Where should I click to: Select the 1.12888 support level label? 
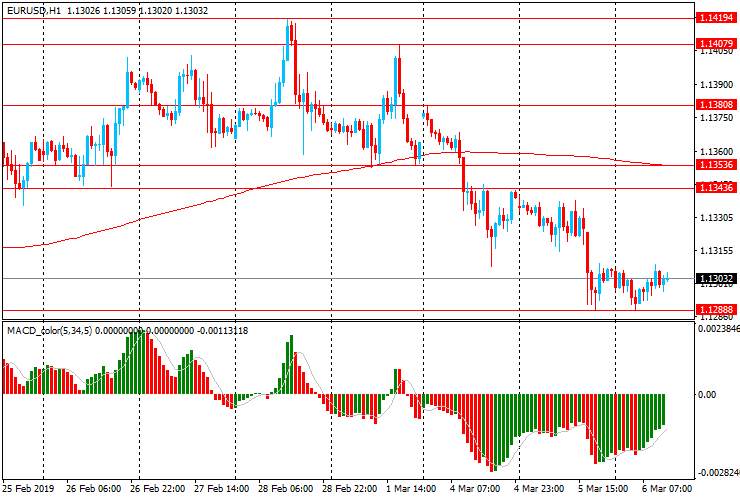tap(716, 310)
